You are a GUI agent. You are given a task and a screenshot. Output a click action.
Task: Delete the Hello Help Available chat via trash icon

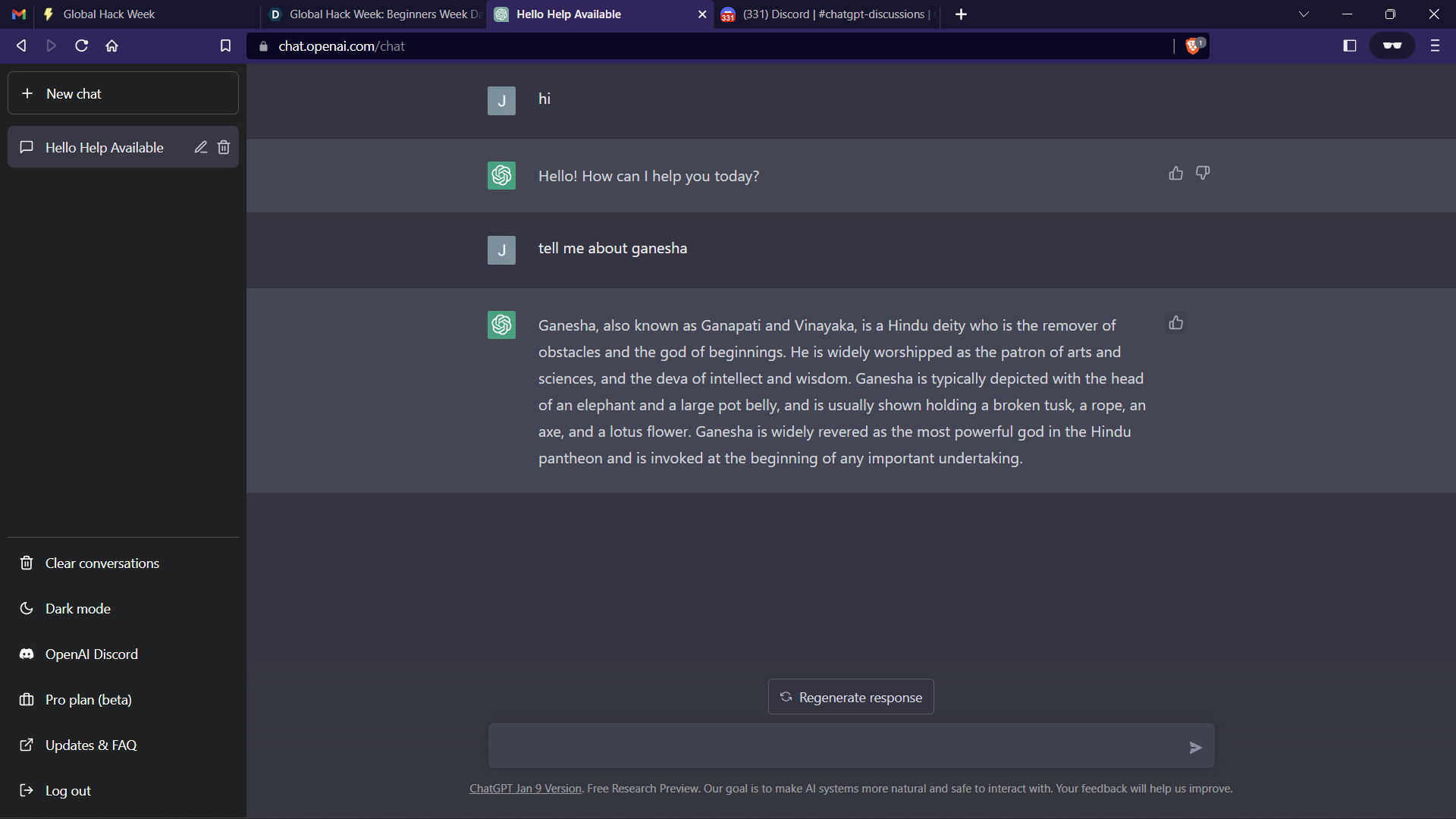tap(224, 147)
